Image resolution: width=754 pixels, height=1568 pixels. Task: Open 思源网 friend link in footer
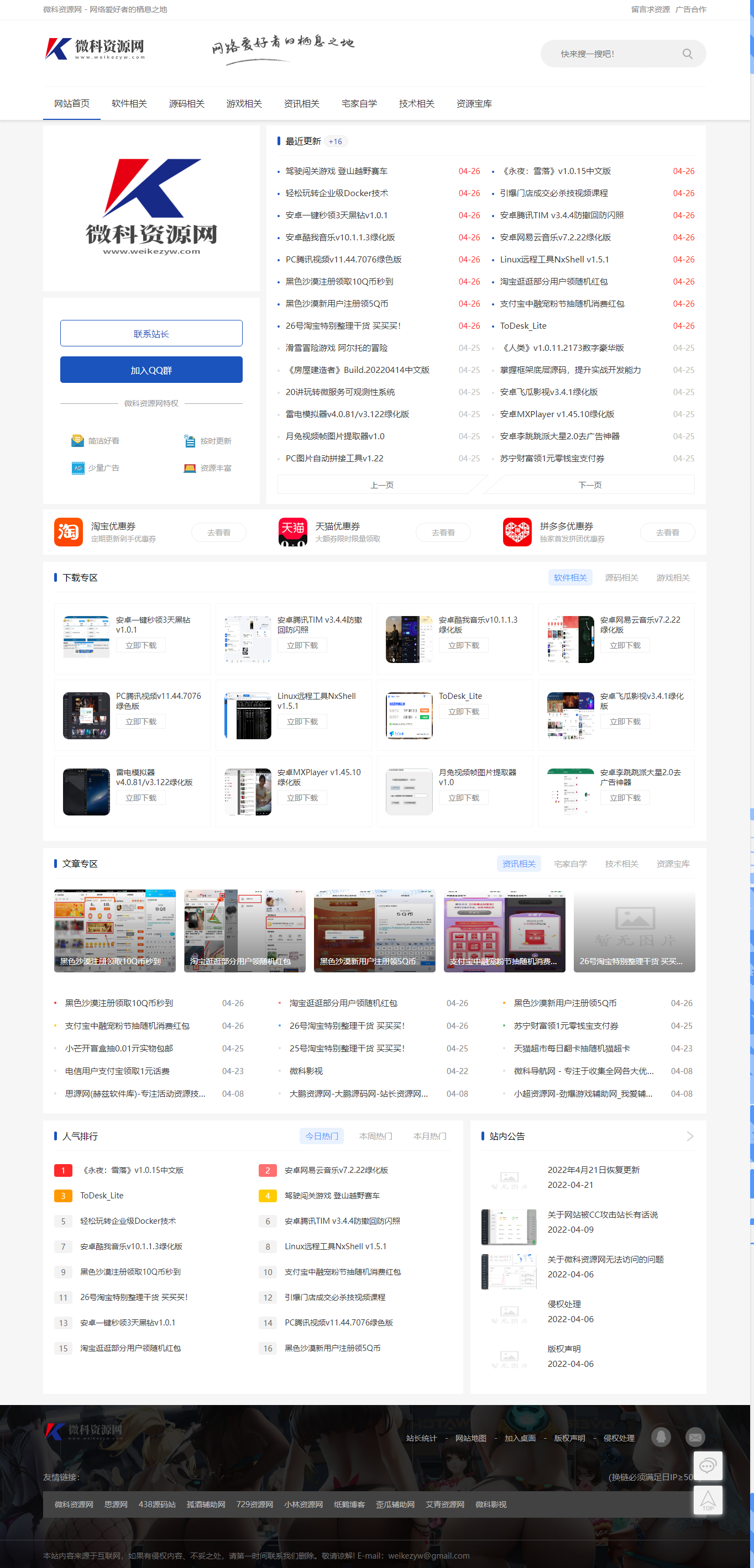(116, 1504)
